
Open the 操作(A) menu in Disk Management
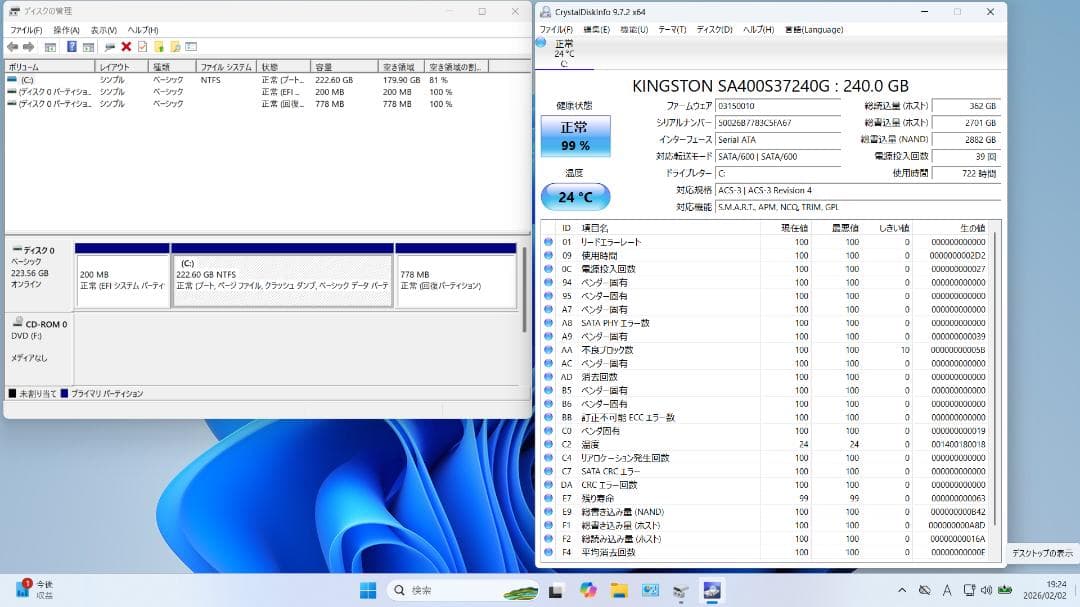pos(65,30)
